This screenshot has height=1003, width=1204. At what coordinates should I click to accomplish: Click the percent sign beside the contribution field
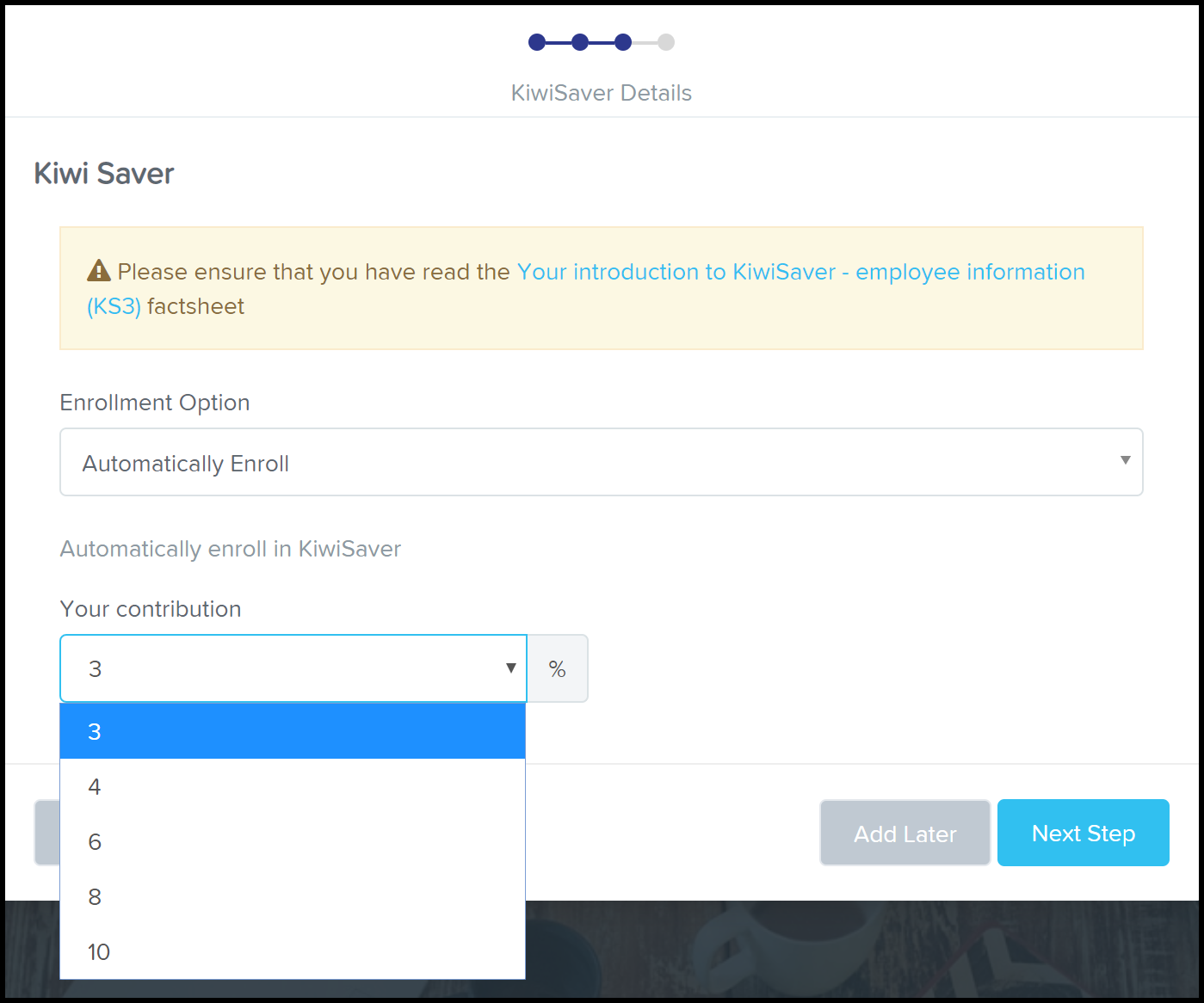tap(557, 669)
